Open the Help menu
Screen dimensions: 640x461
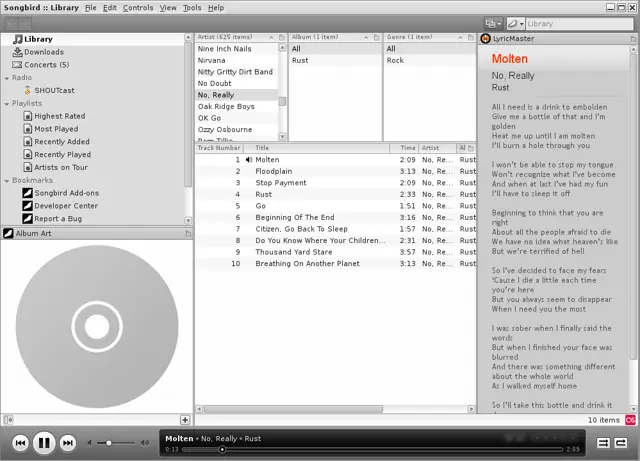(216, 7)
